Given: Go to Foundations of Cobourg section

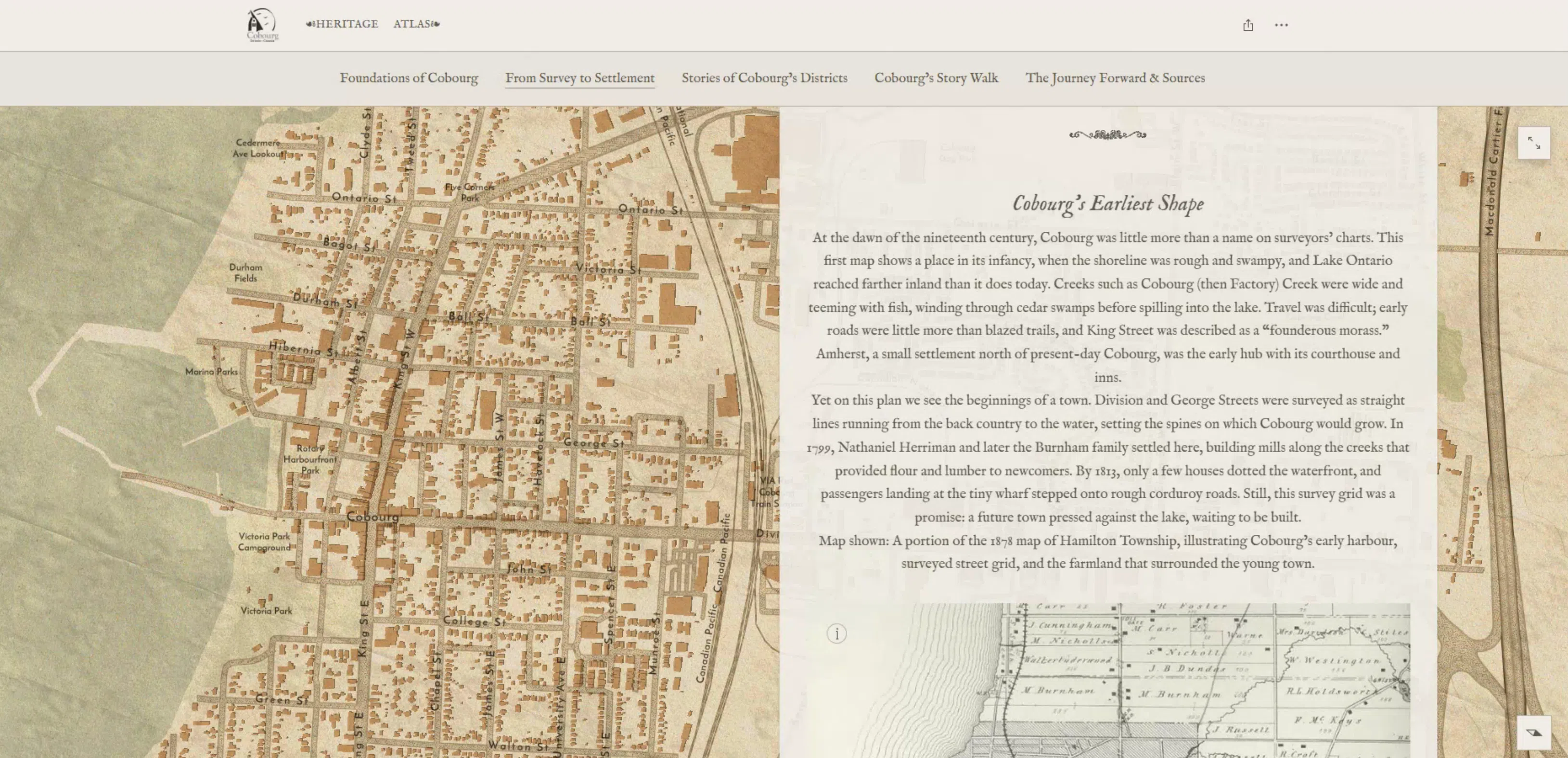Looking at the screenshot, I should (x=409, y=78).
